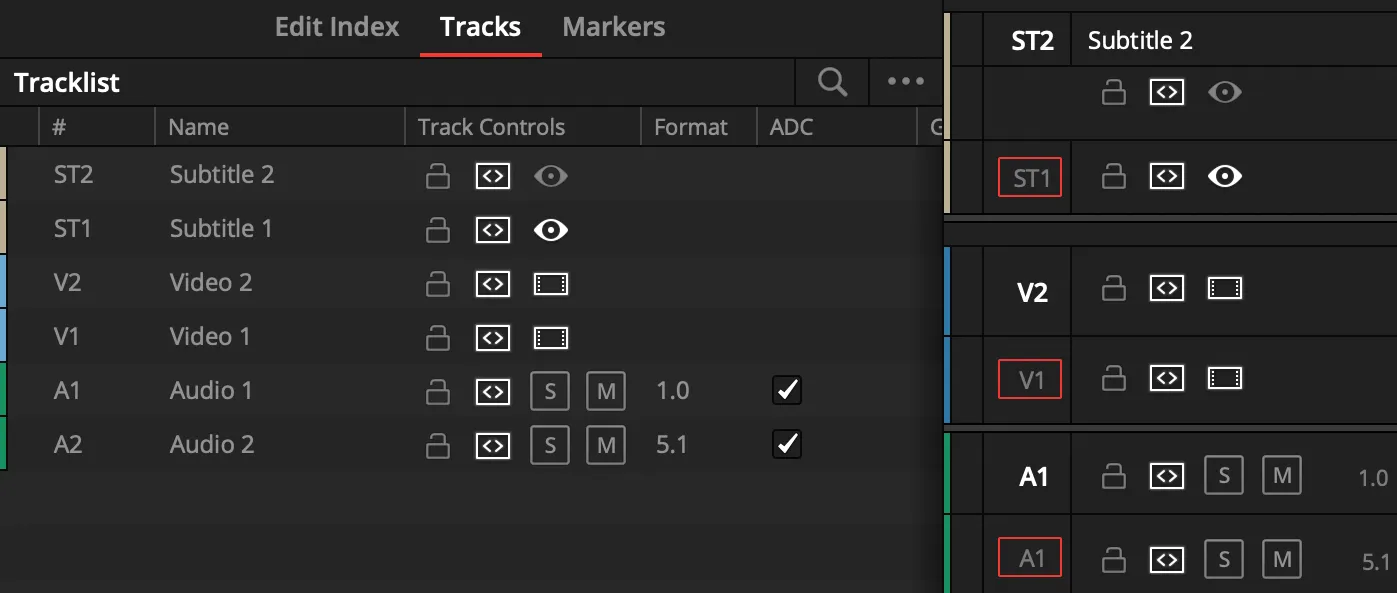Viewport: 1397px width, 593px height.
Task: Toggle auto track selector on timeline ST2 header
Action: click(1166, 93)
